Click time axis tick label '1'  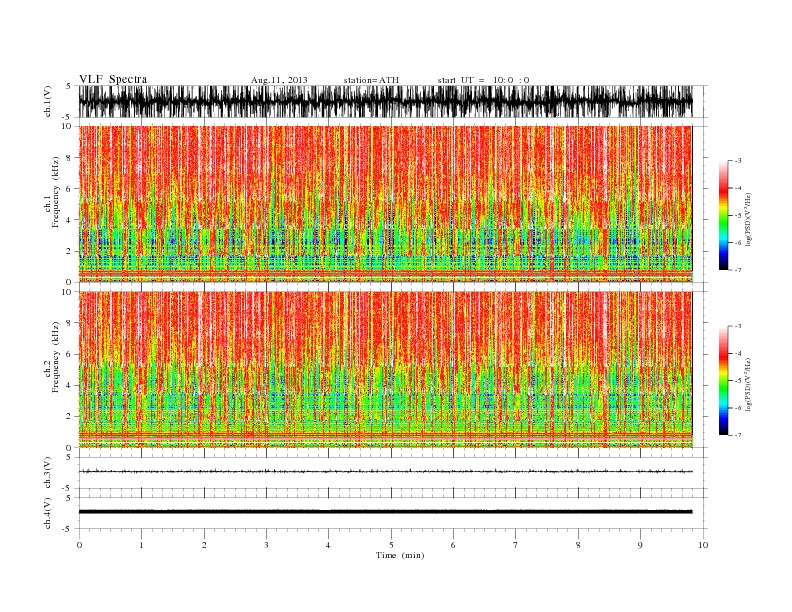[x=141, y=545]
